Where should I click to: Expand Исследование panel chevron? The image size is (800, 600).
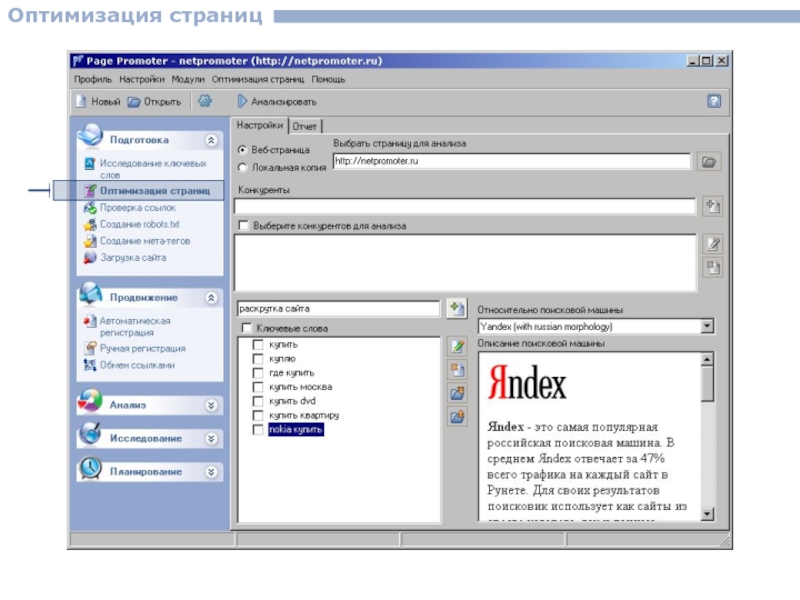tap(211, 438)
